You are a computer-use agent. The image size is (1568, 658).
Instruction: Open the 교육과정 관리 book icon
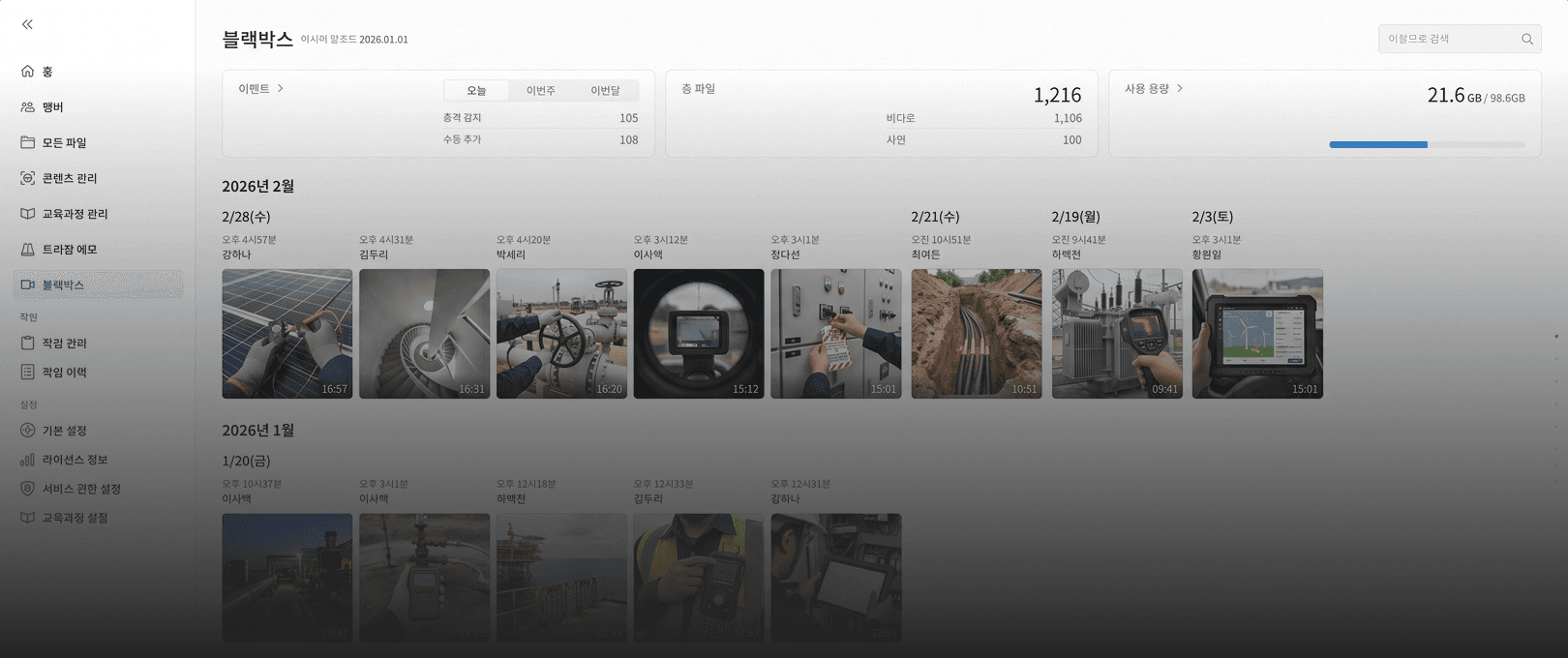coord(27,214)
